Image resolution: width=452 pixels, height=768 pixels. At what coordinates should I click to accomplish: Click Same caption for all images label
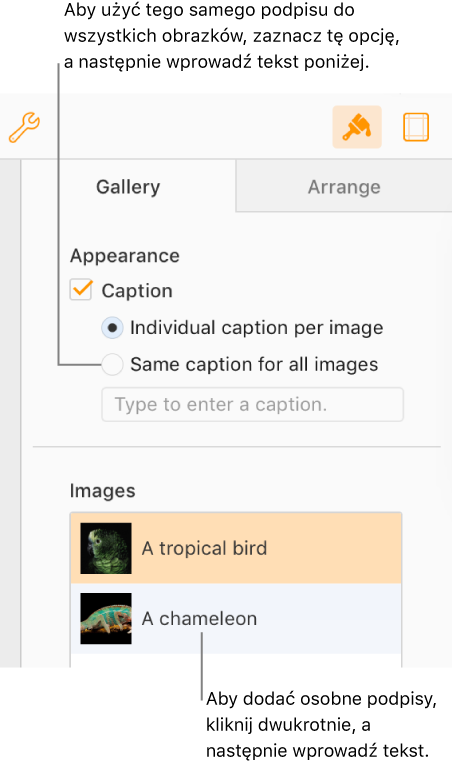click(x=254, y=364)
